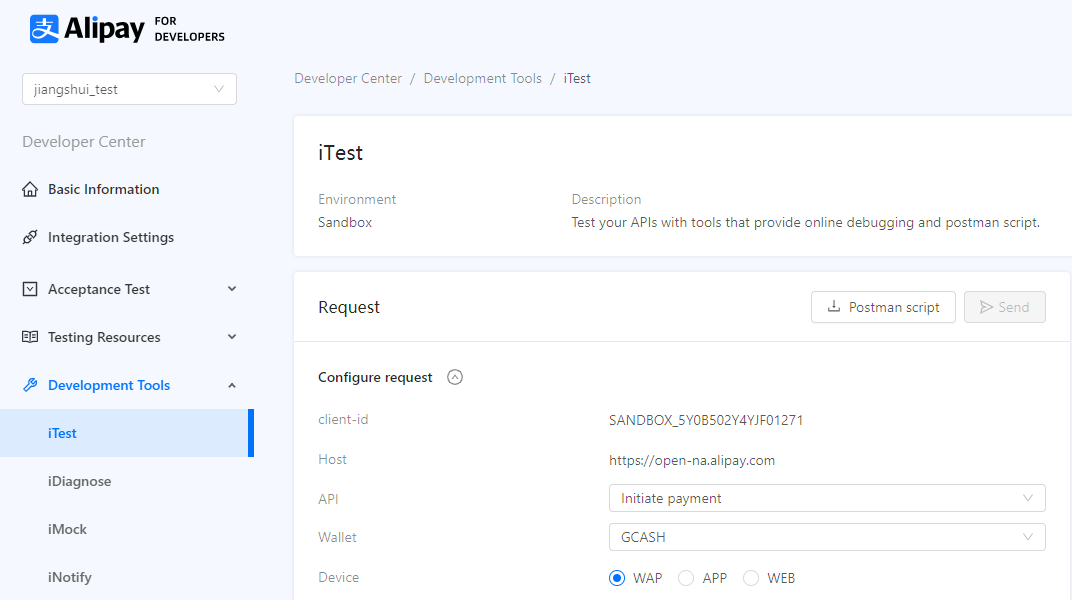Image resolution: width=1072 pixels, height=600 pixels.
Task: Click the Acceptance Test checkbox icon
Action: [30, 289]
